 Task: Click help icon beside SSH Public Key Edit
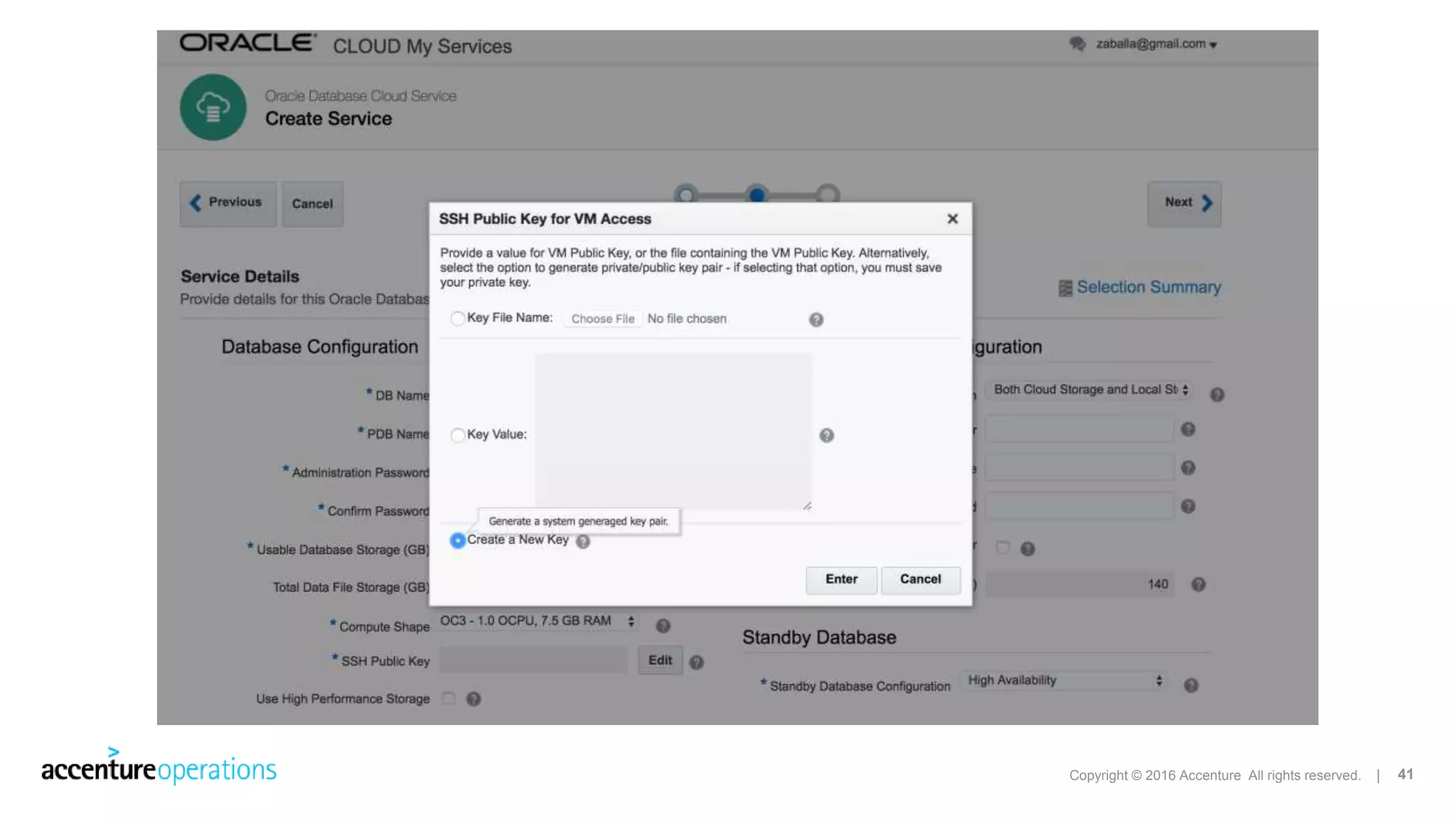click(x=697, y=663)
